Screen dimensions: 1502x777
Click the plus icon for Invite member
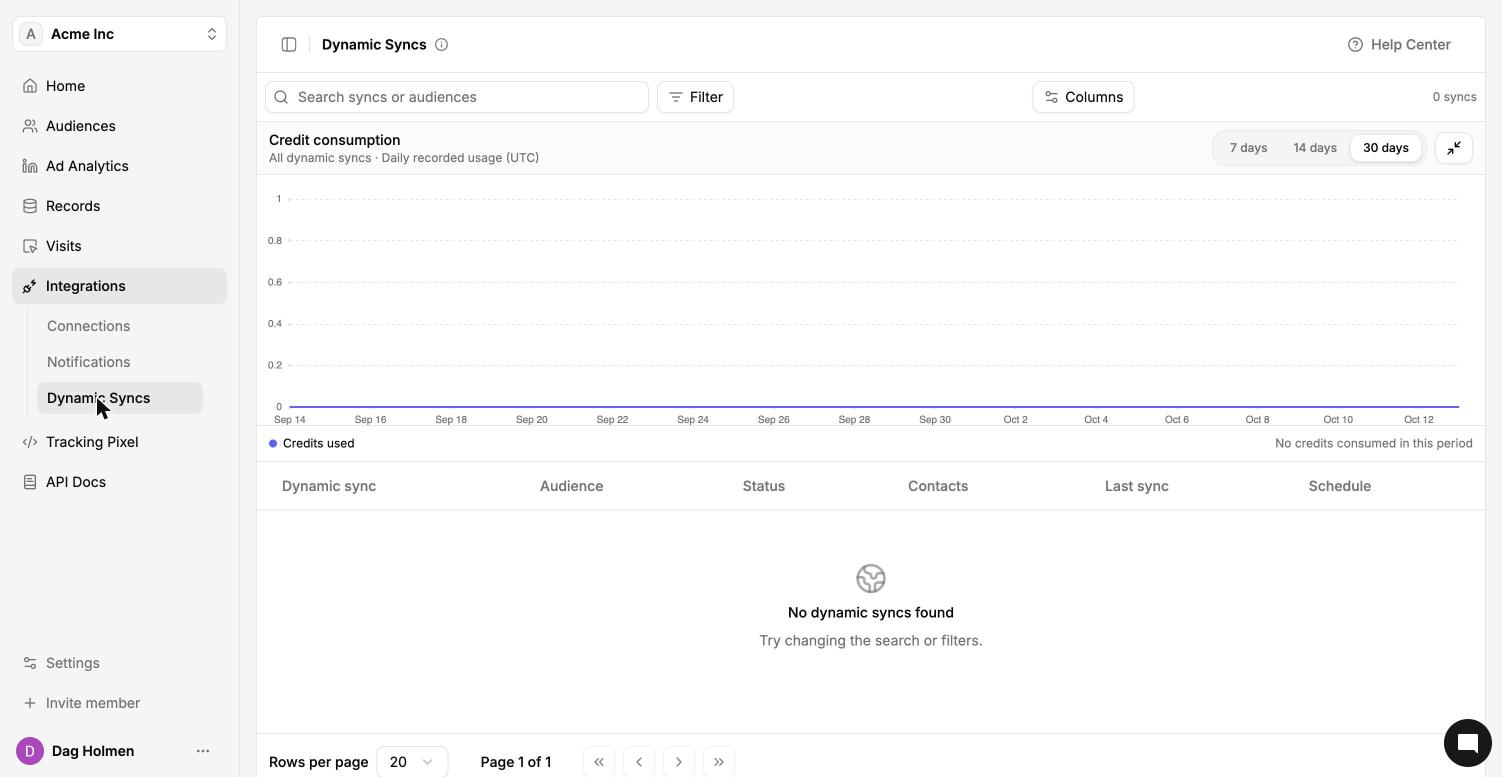[30, 703]
